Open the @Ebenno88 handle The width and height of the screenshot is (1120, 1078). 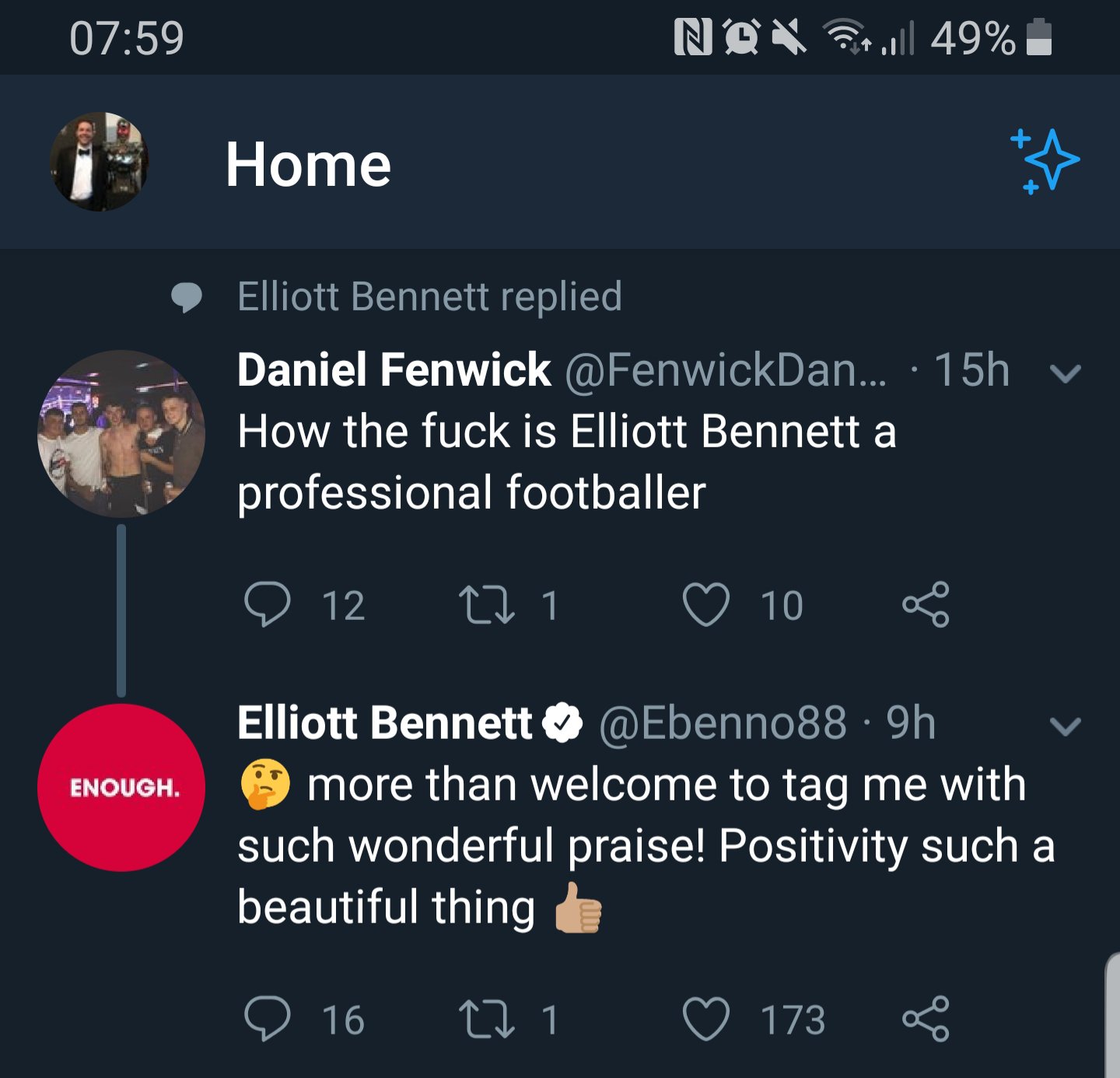point(723,723)
